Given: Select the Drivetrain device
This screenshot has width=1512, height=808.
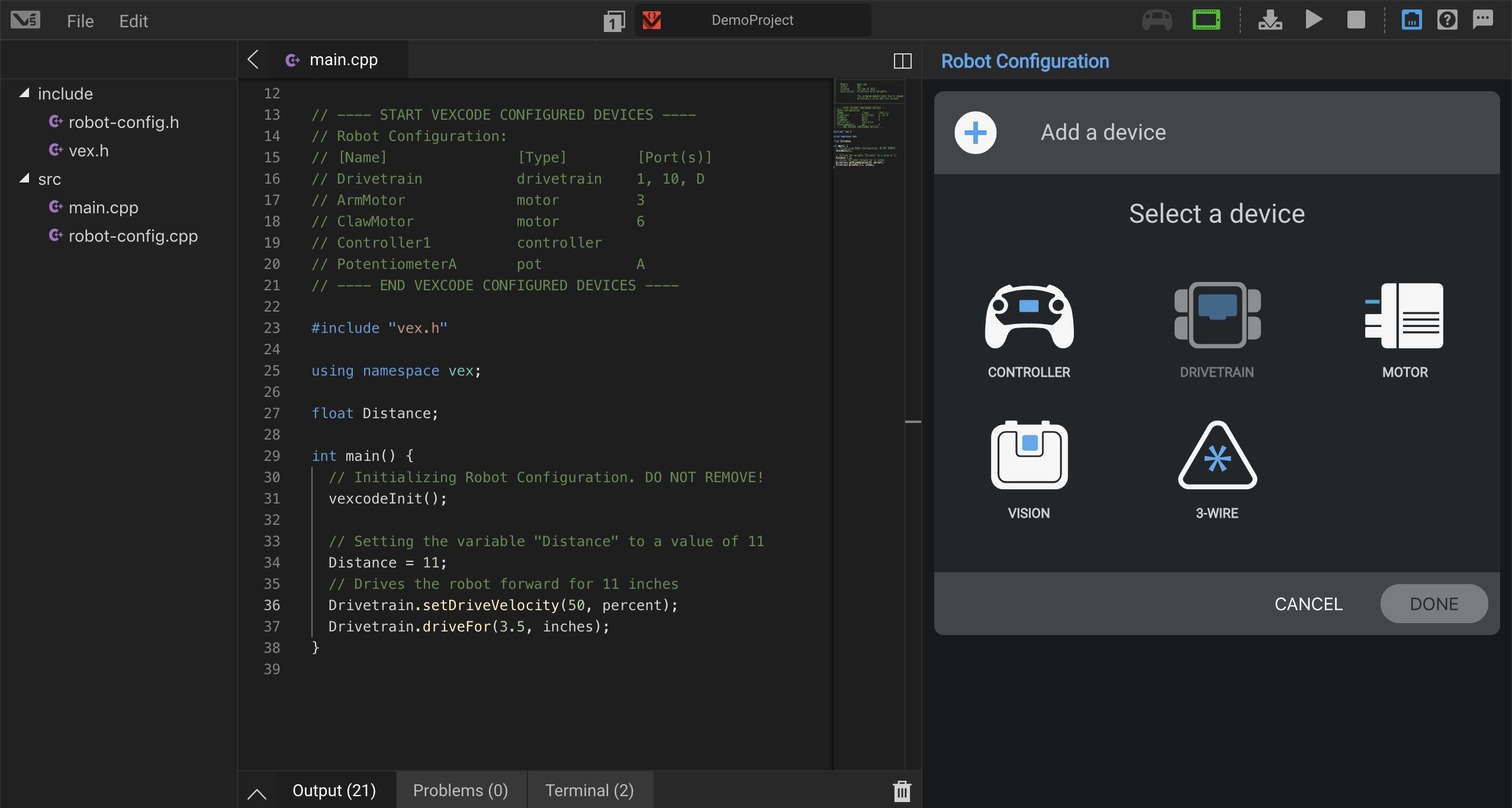Looking at the screenshot, I should 1217,331.
